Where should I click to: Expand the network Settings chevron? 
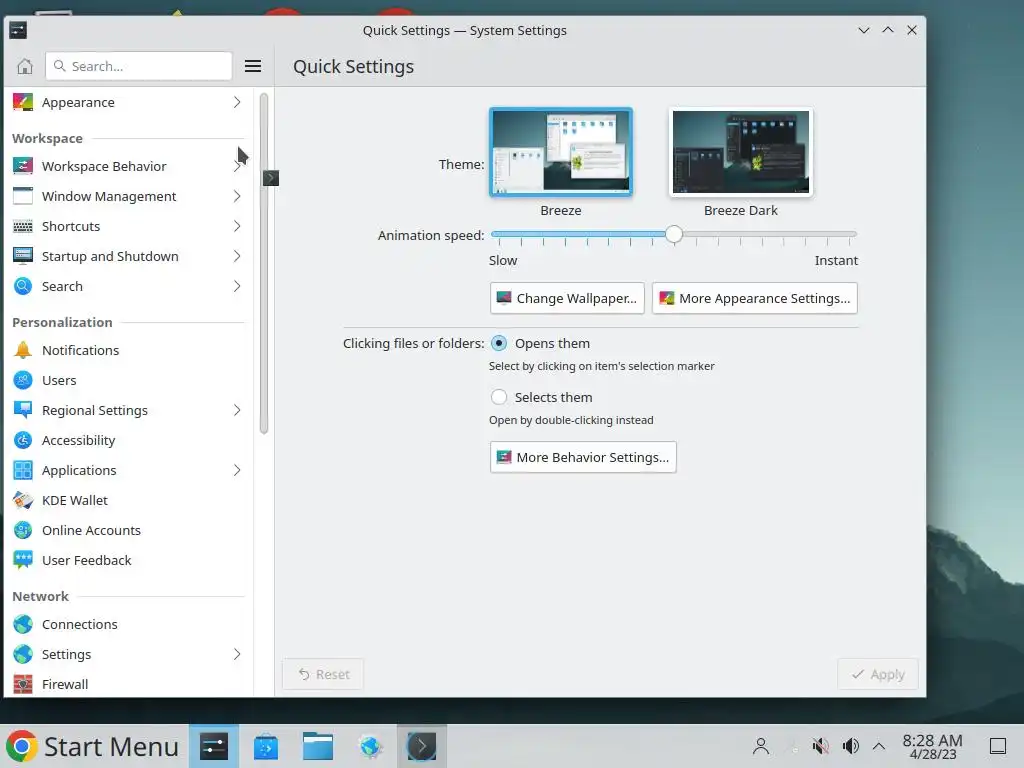(x=237, y=654)
